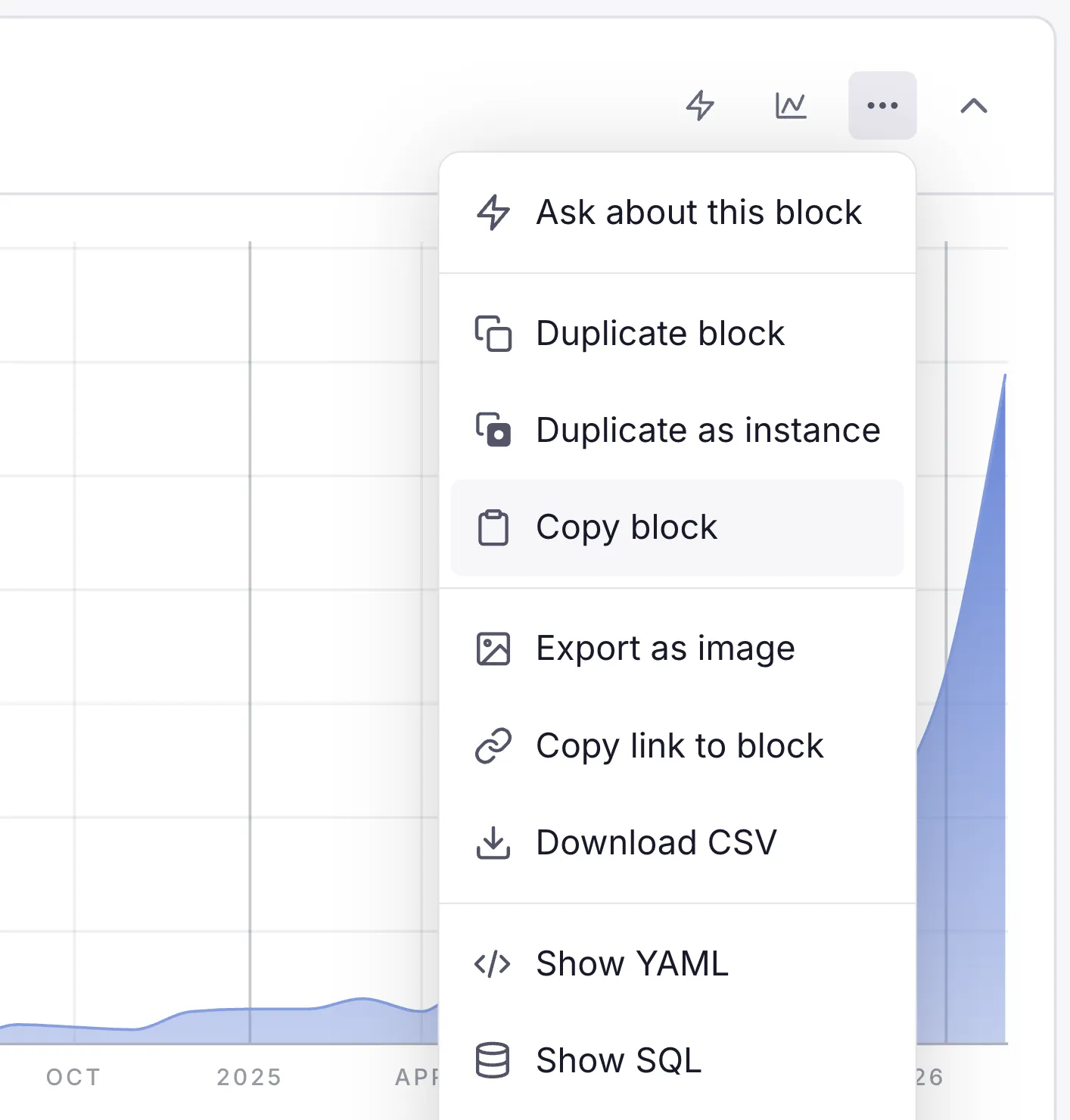Close the three-dots more options menu
Screen dimensions: 1070x1120
coord(882,105)
